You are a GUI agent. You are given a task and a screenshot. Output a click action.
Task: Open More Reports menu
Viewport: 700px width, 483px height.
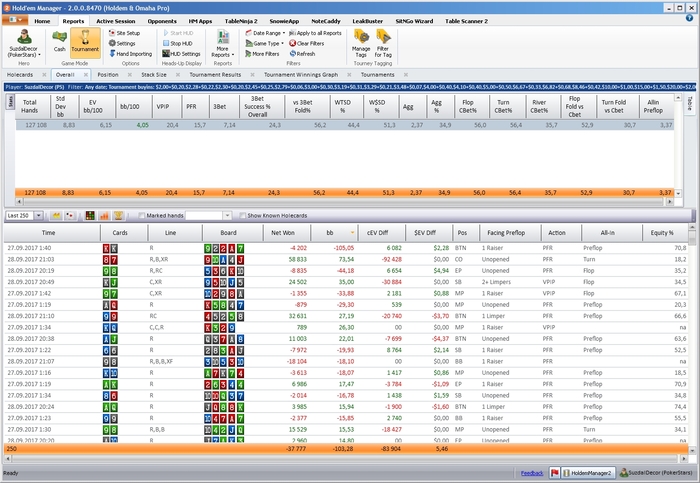pos(223,43)
